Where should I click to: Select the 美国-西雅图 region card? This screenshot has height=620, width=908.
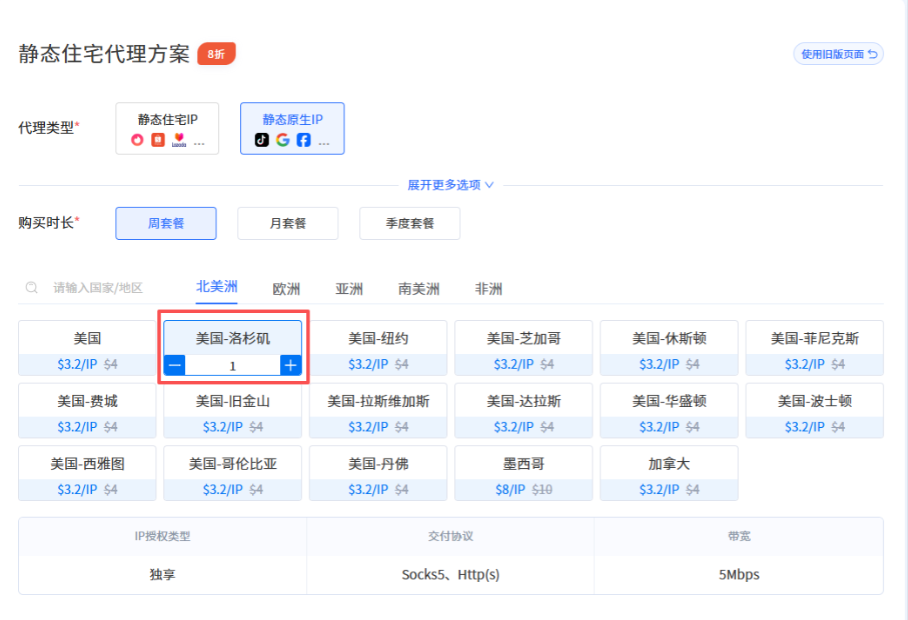[87, 473]
